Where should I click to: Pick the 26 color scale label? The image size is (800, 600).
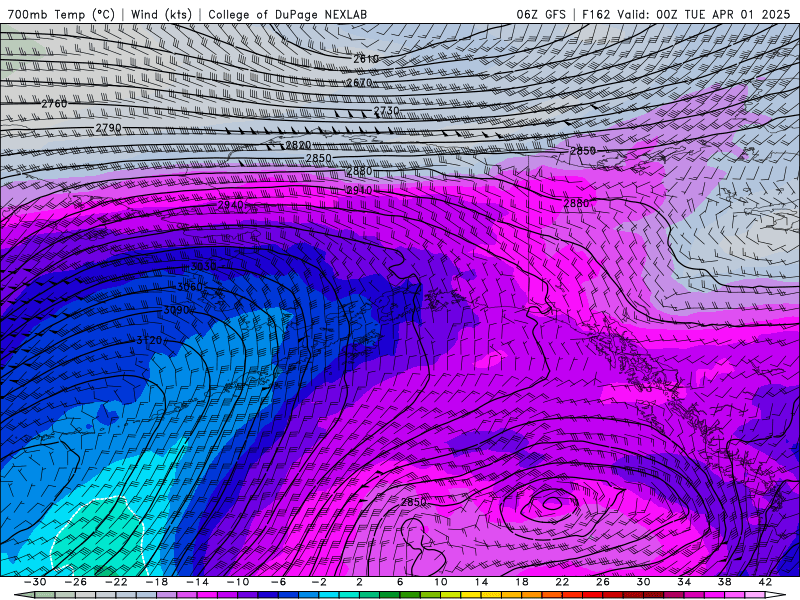(603, 582)
